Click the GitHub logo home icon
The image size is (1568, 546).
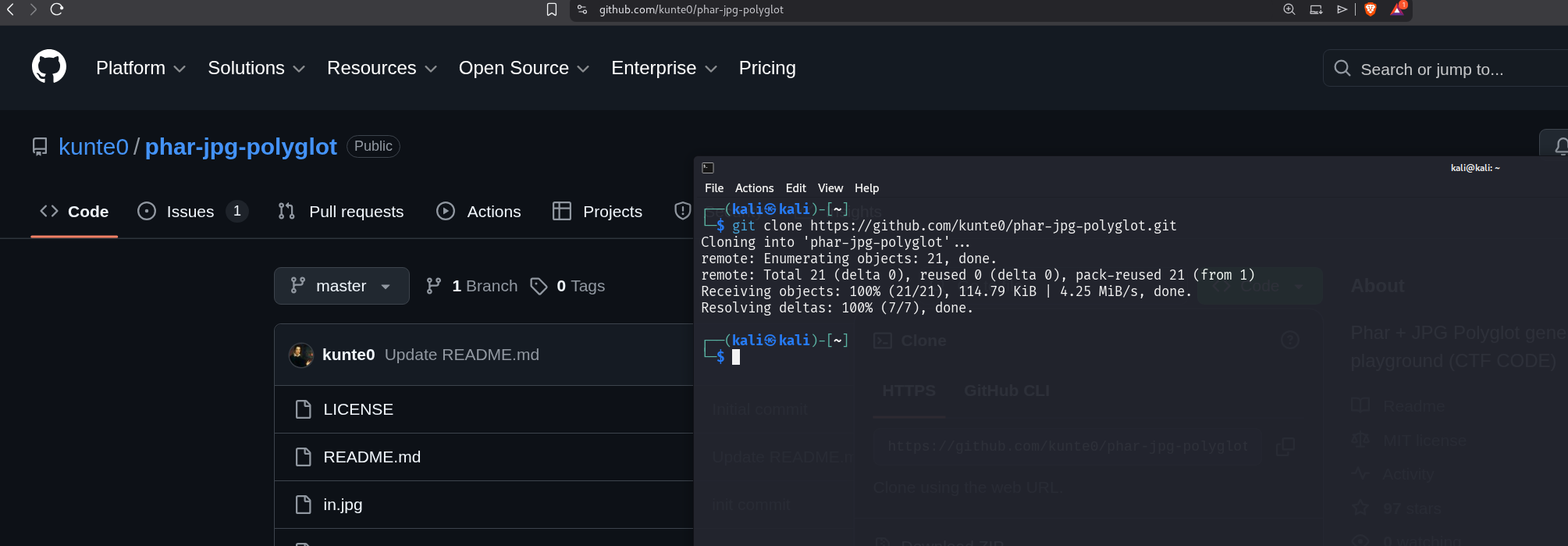[48, 67]
